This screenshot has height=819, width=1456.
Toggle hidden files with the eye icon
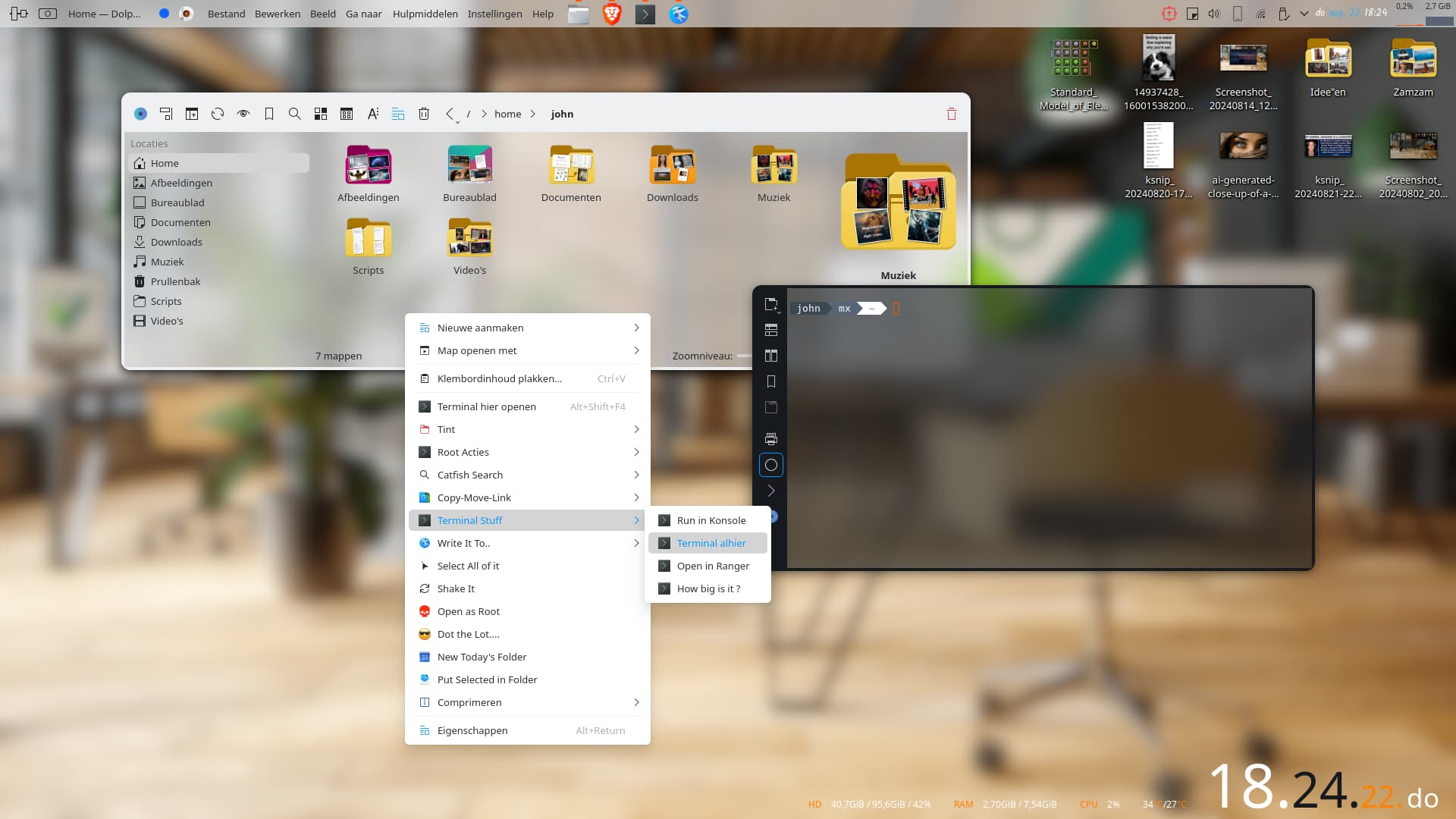[243, 114]
